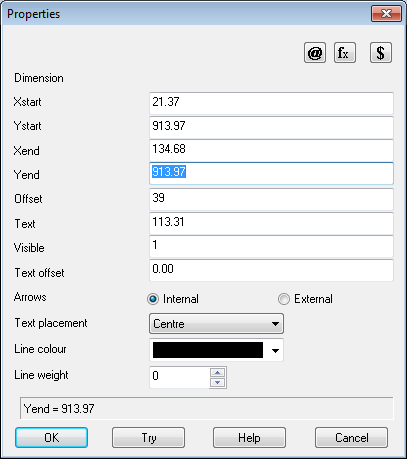The image size is (407, 459).
Task: Cancel the Properties dialog
Action: click(x=351, y=438)
